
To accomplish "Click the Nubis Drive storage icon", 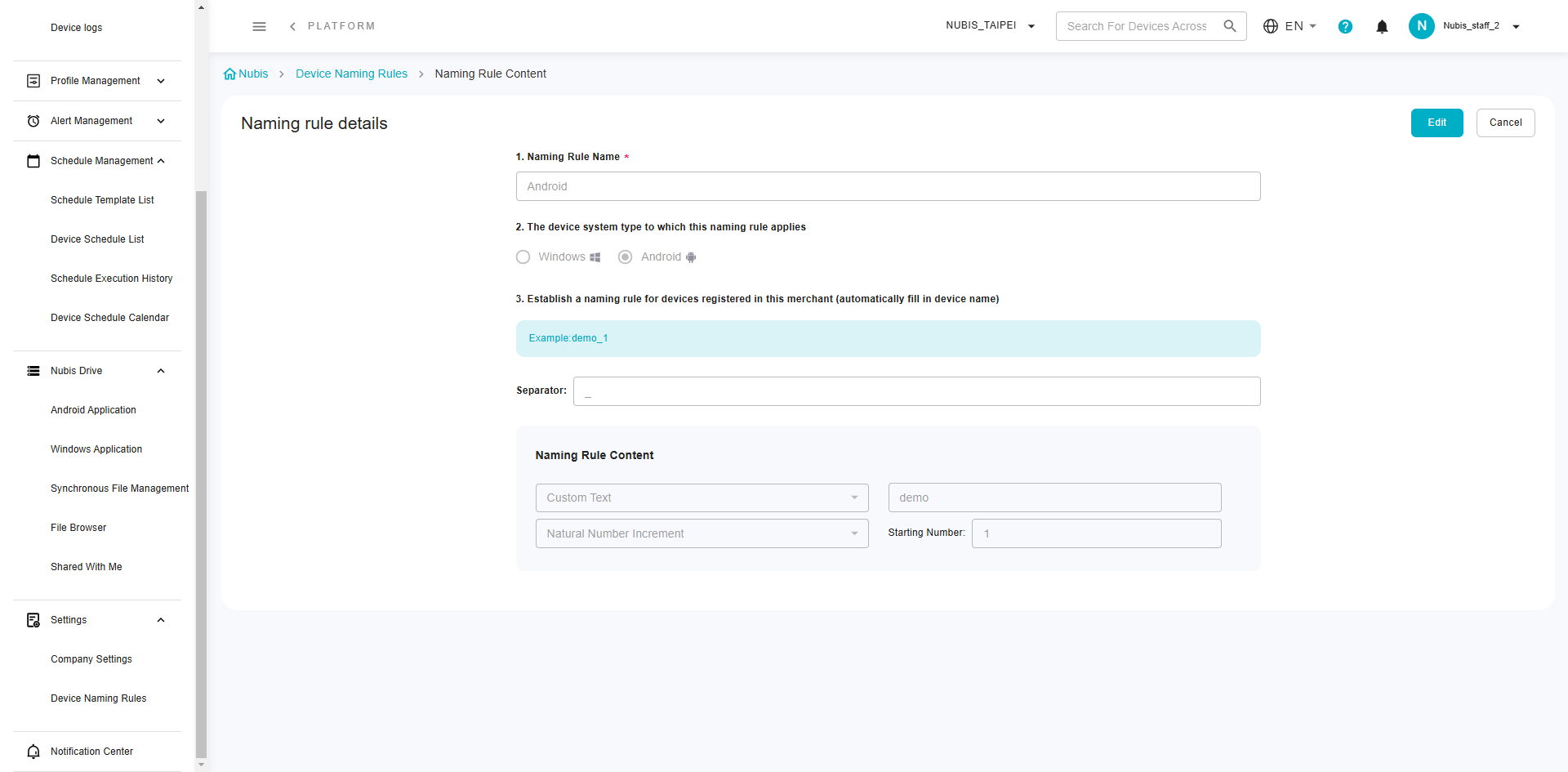I will point(33,371).
